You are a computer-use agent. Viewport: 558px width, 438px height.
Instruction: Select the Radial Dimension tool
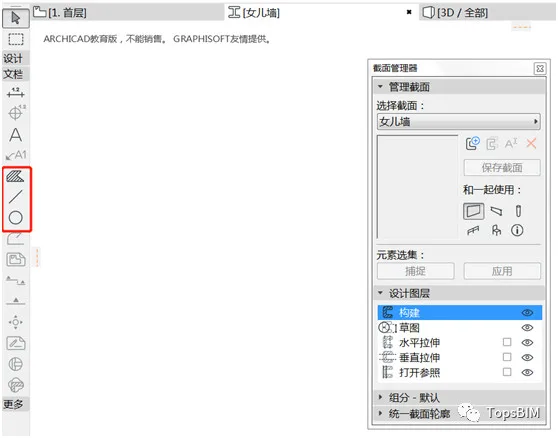tap(16, 113)
